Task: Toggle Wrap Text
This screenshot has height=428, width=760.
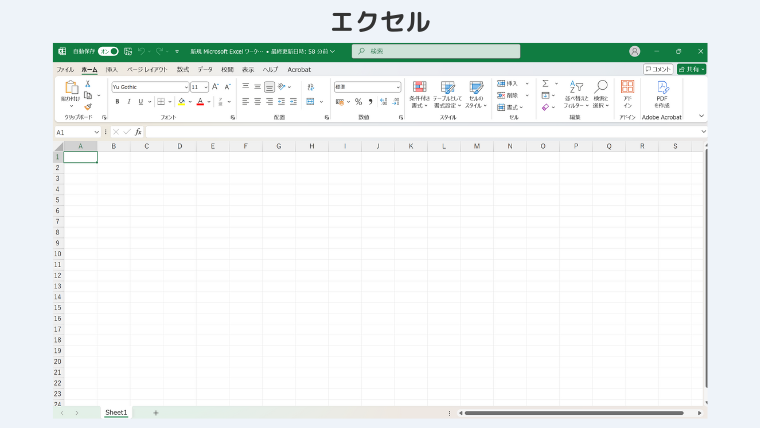Action: (x=311, y=87)
